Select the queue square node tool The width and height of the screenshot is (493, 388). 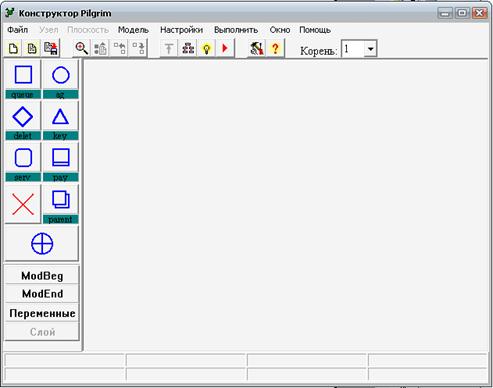[x=23, y=79]
